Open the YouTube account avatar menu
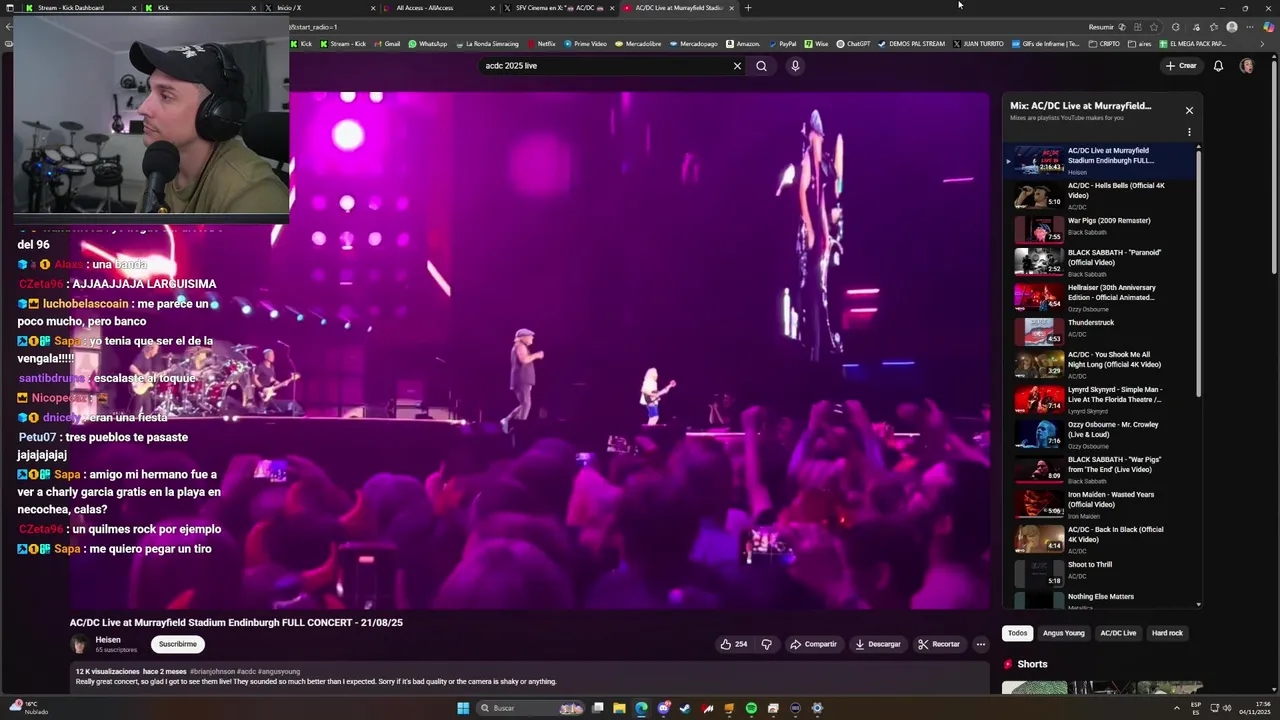 (x=1246, y=66)
